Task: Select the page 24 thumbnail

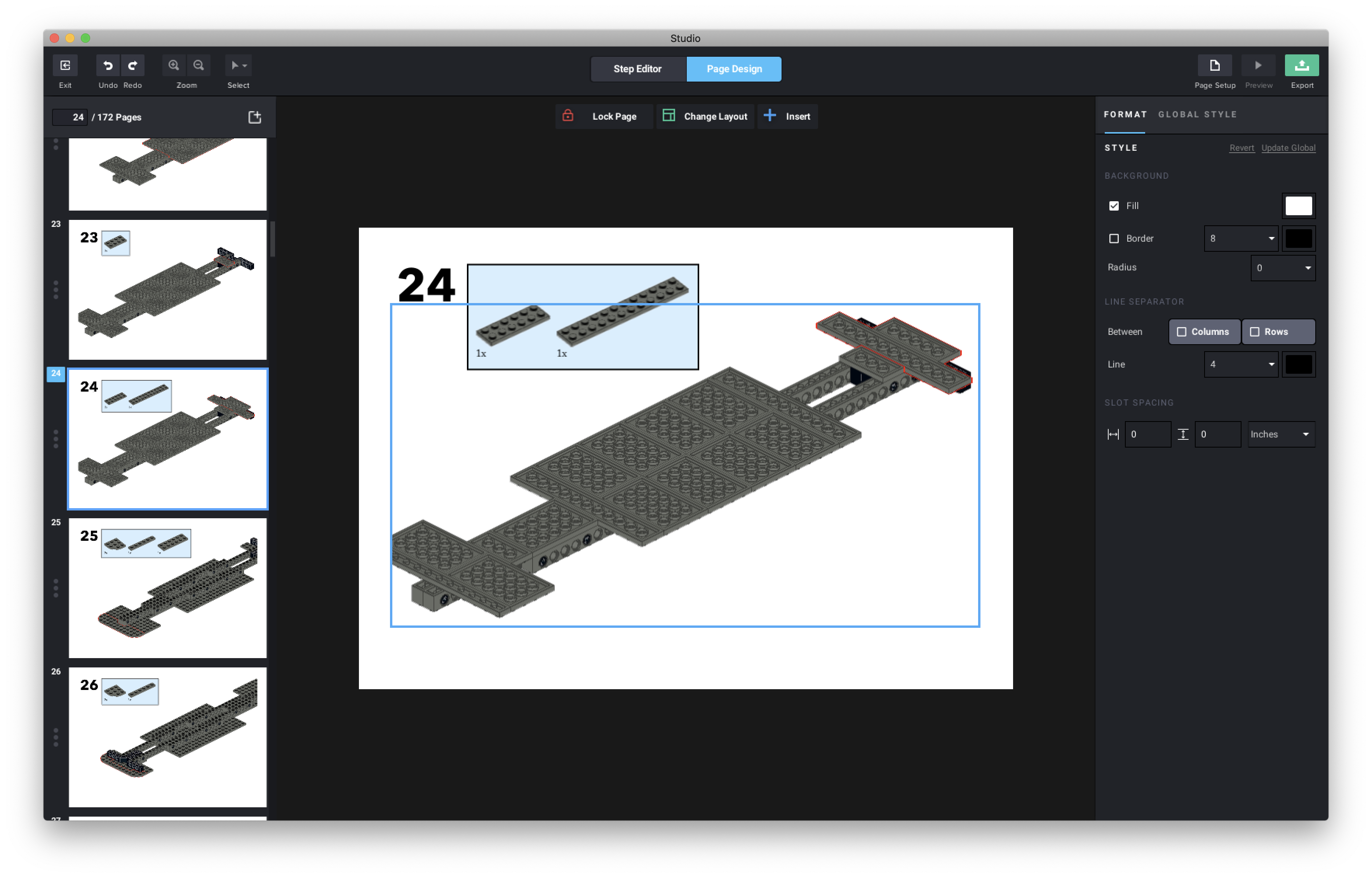Action: (x=167, y=439)
